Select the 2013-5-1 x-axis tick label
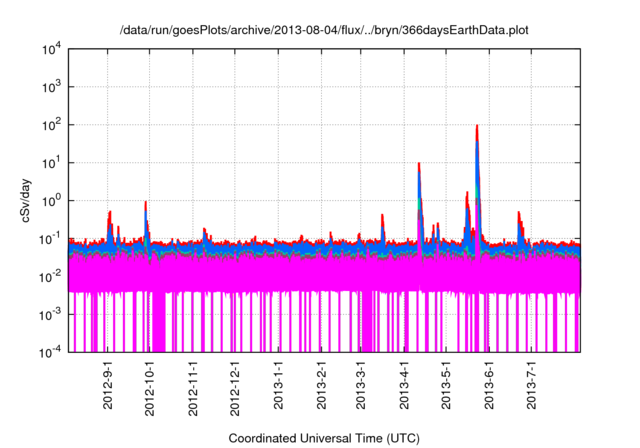This screenshot has width=640, height=448. click(444, 387)
